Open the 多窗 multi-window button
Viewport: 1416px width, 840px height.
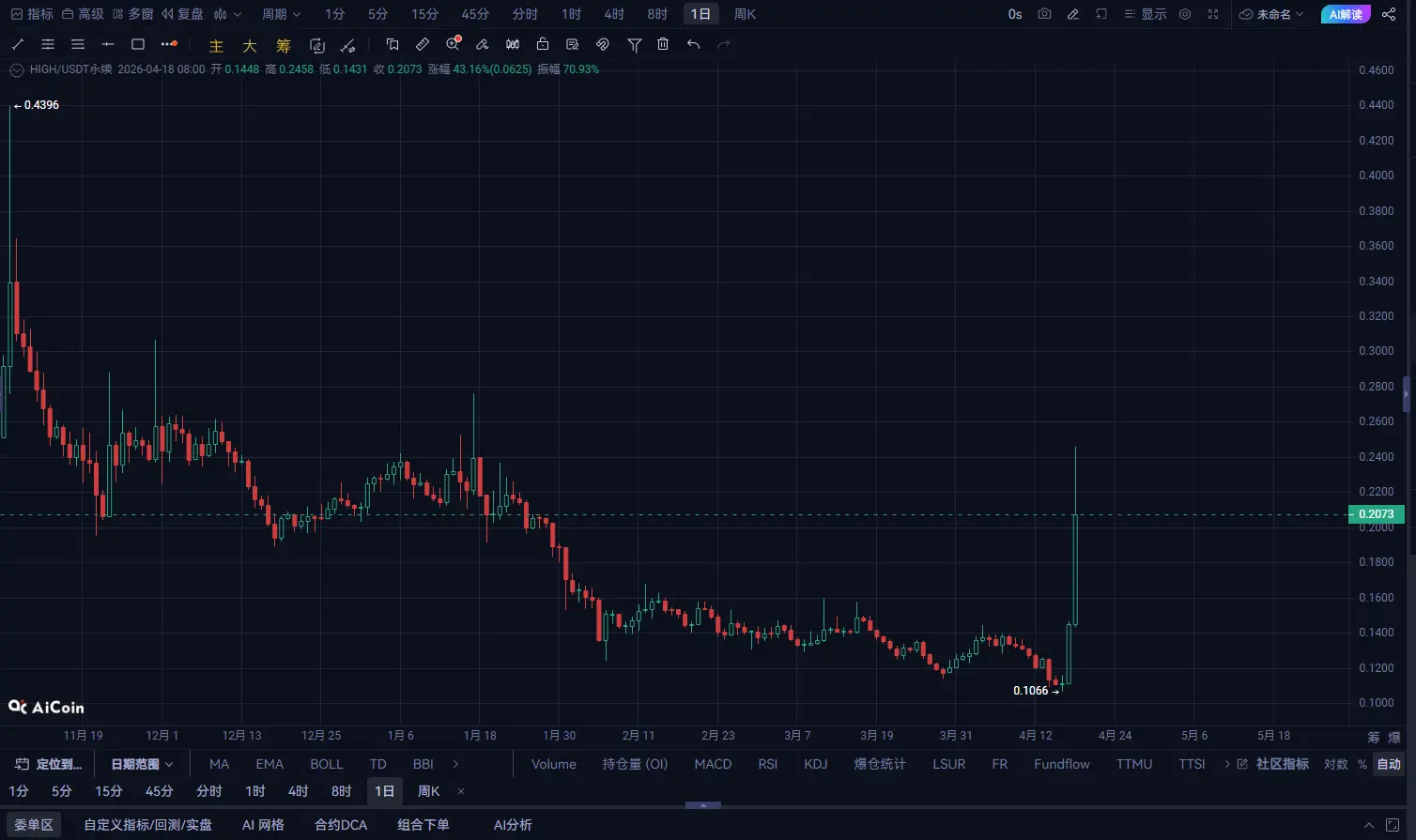132,14
